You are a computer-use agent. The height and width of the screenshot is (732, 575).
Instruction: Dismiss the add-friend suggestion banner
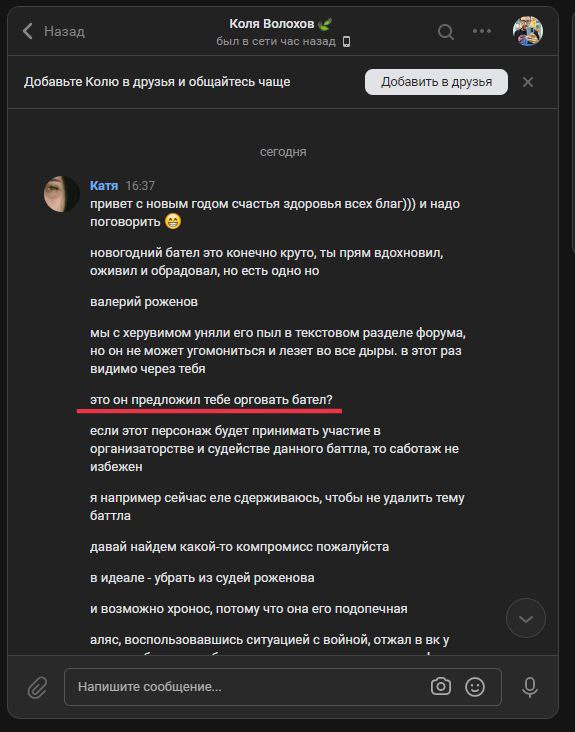coord(528,82)
